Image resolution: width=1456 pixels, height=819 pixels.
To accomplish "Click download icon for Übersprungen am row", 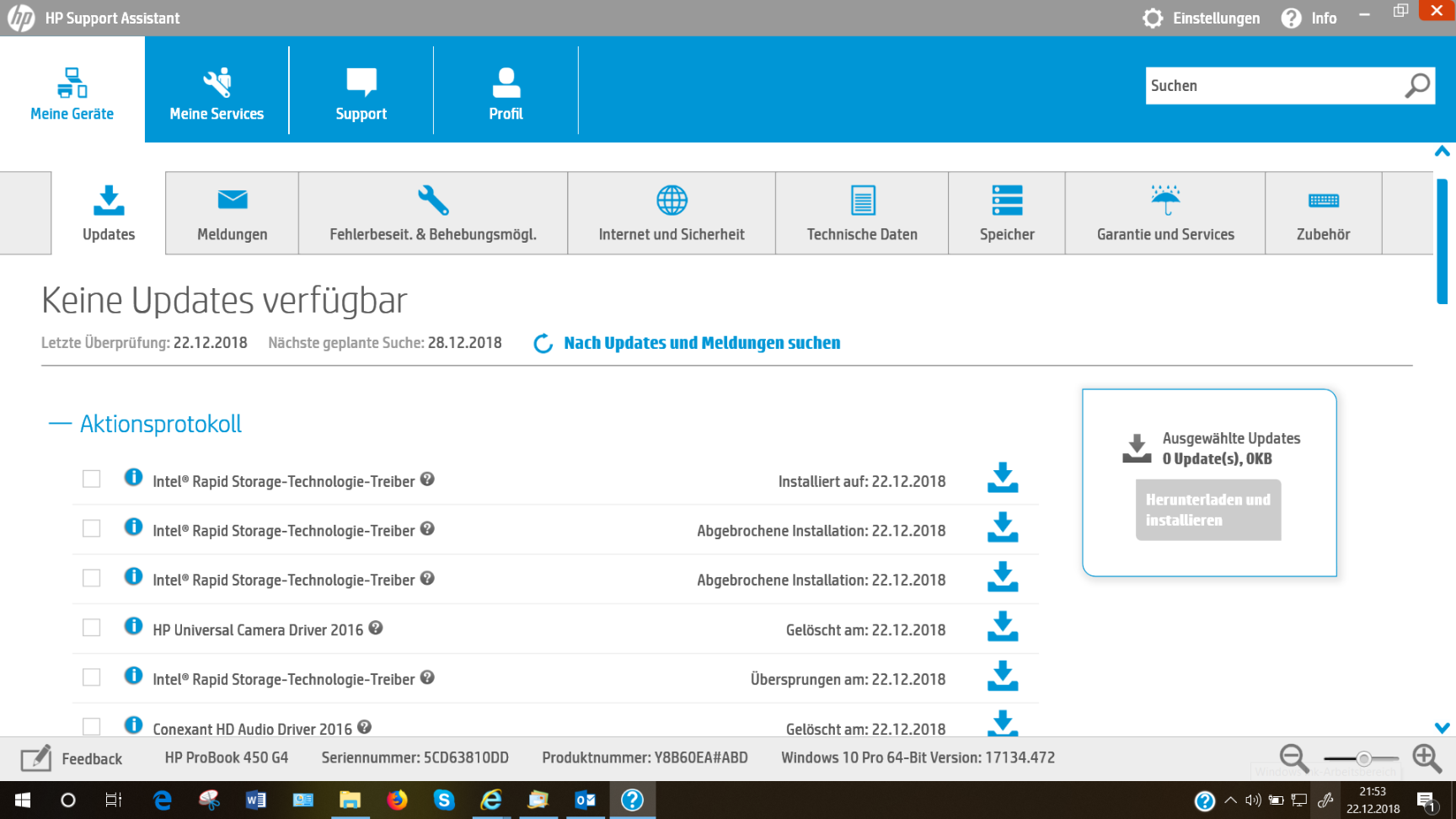I will pyautogui.click(x=1003, y=677).
